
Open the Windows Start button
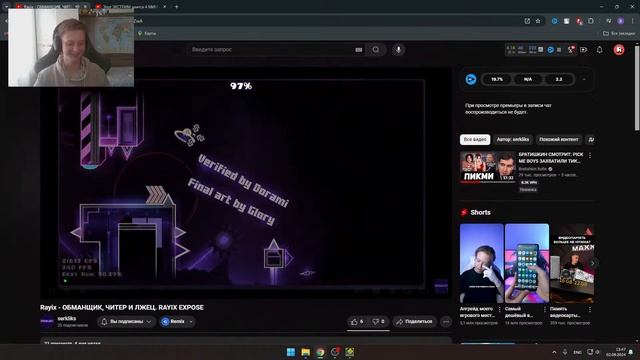click(291, 352)
